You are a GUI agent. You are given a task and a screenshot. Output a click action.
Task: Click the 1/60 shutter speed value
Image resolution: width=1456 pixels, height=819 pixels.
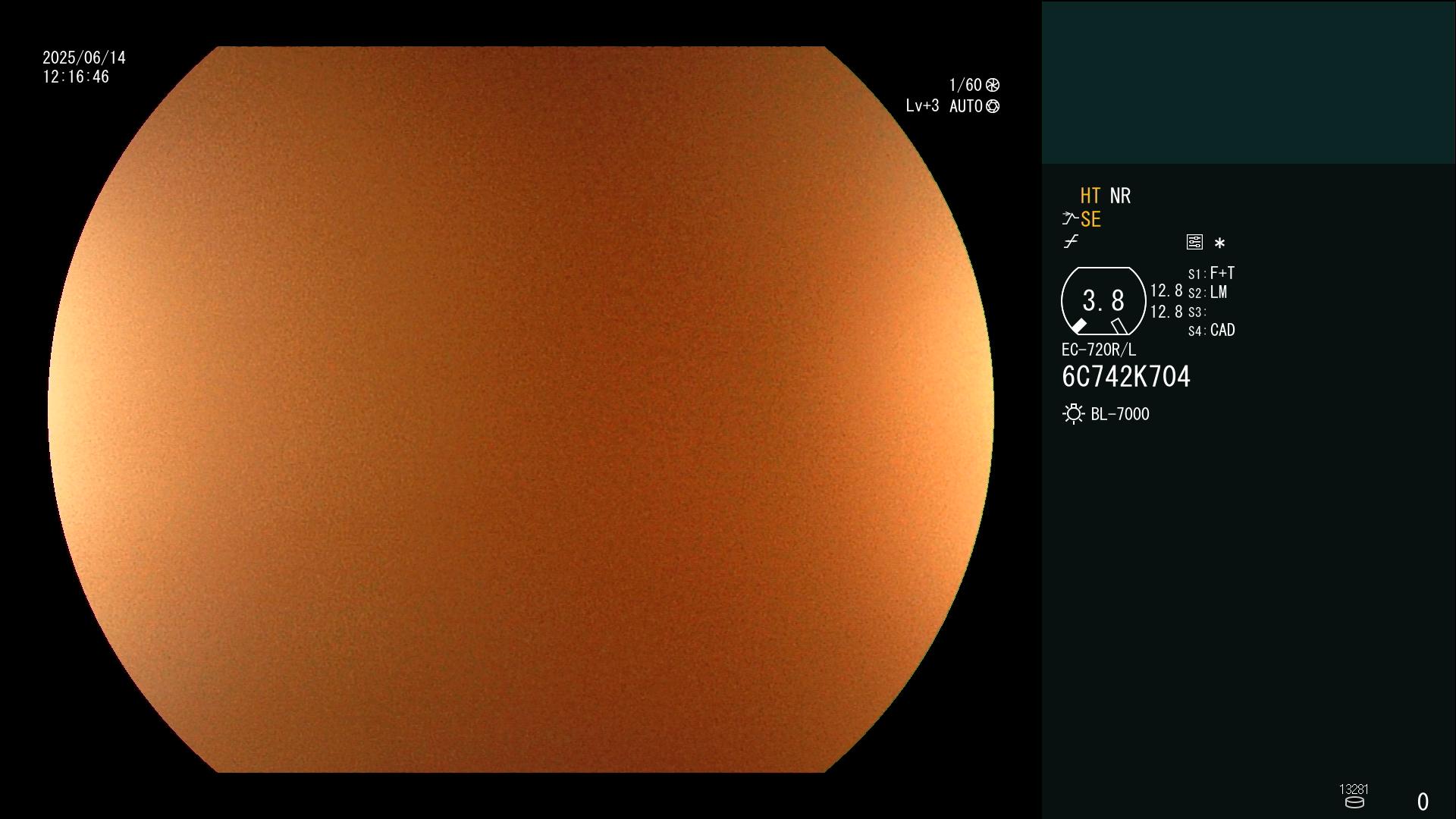(x=965, y=85)
